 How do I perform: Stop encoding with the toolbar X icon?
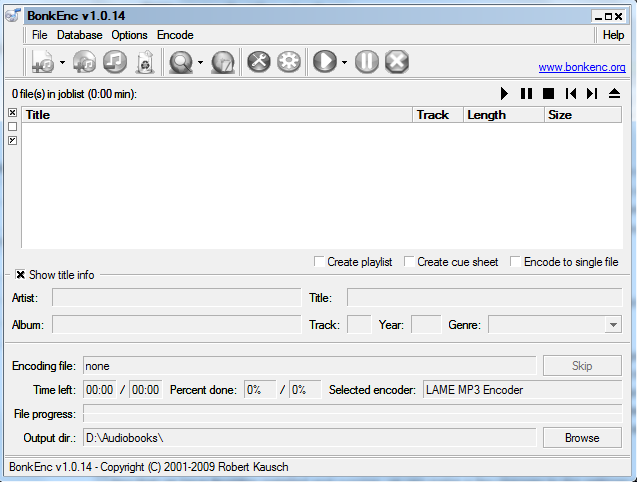[x=397, y=62]
